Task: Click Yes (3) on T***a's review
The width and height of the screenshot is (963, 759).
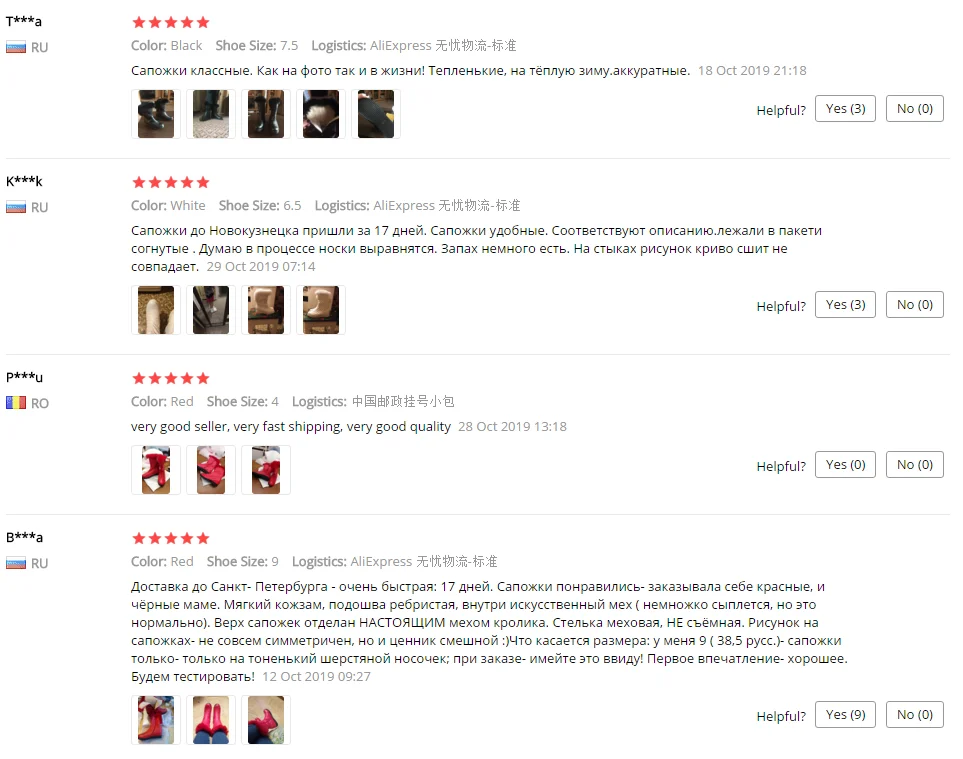Action: coord(845,109)
